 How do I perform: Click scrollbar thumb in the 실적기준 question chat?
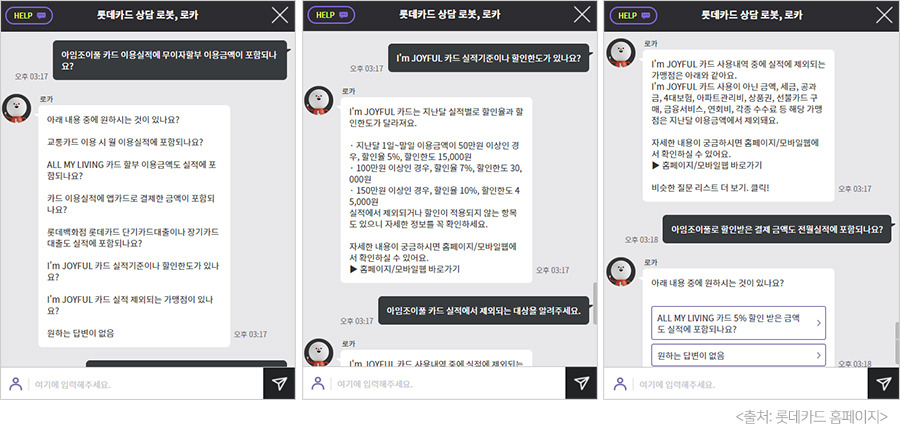pyautogui.click(x=594, y=304)
